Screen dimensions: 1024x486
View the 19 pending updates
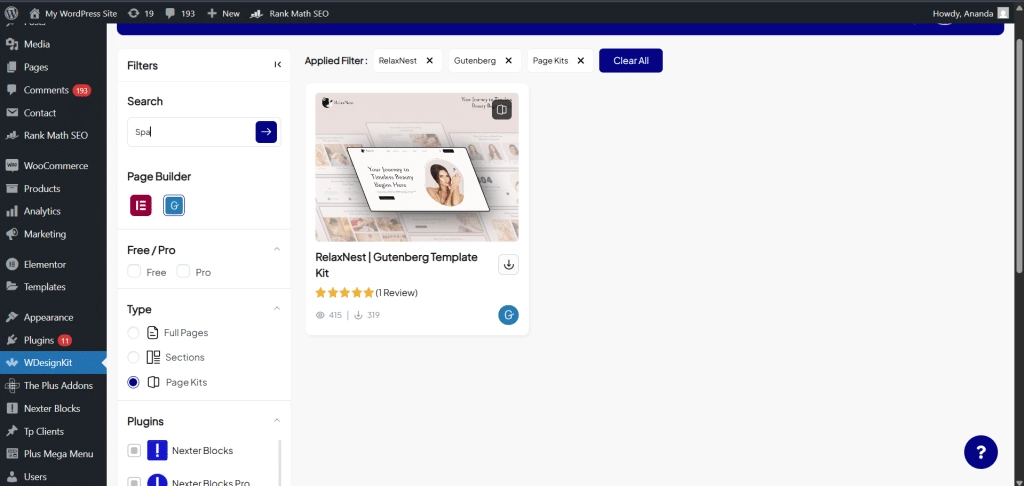141,13
